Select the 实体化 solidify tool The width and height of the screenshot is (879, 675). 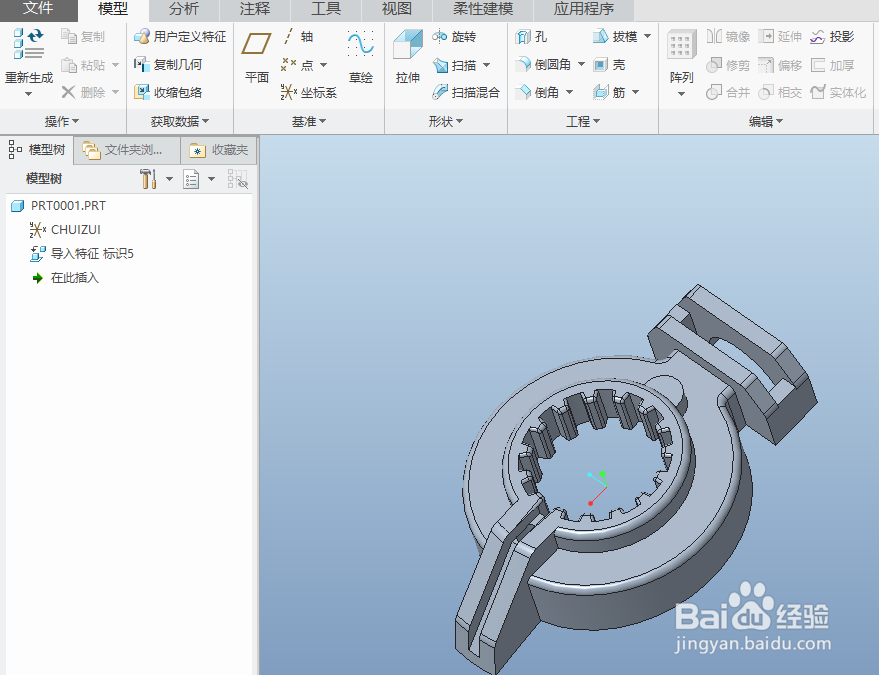(838, 92)
